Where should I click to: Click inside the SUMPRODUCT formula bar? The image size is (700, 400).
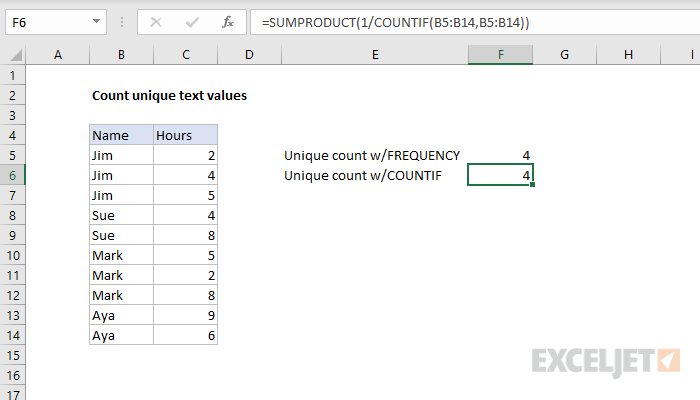[x=475, y=22]
